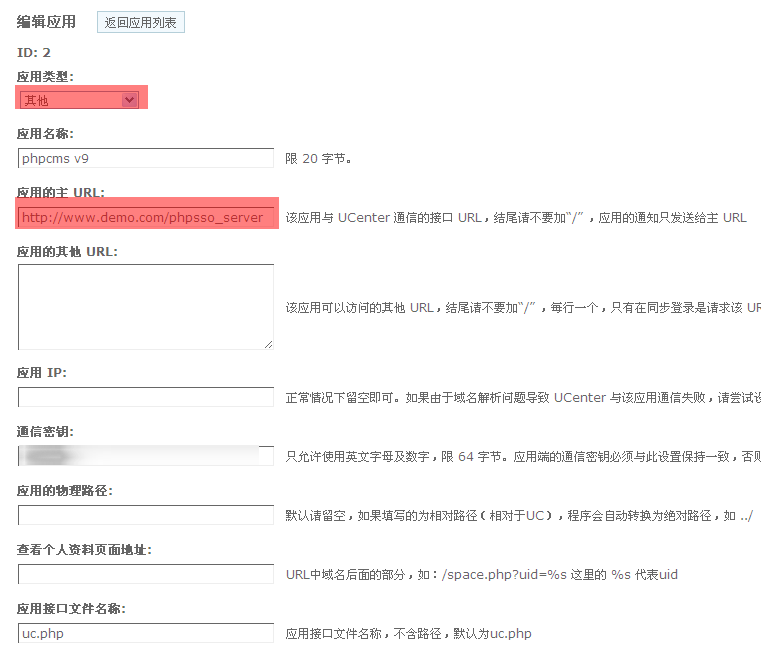Click the ID: 2 text
Image resolution: width=761 pixels, height=652 pixels.
(x=34, y=52)
